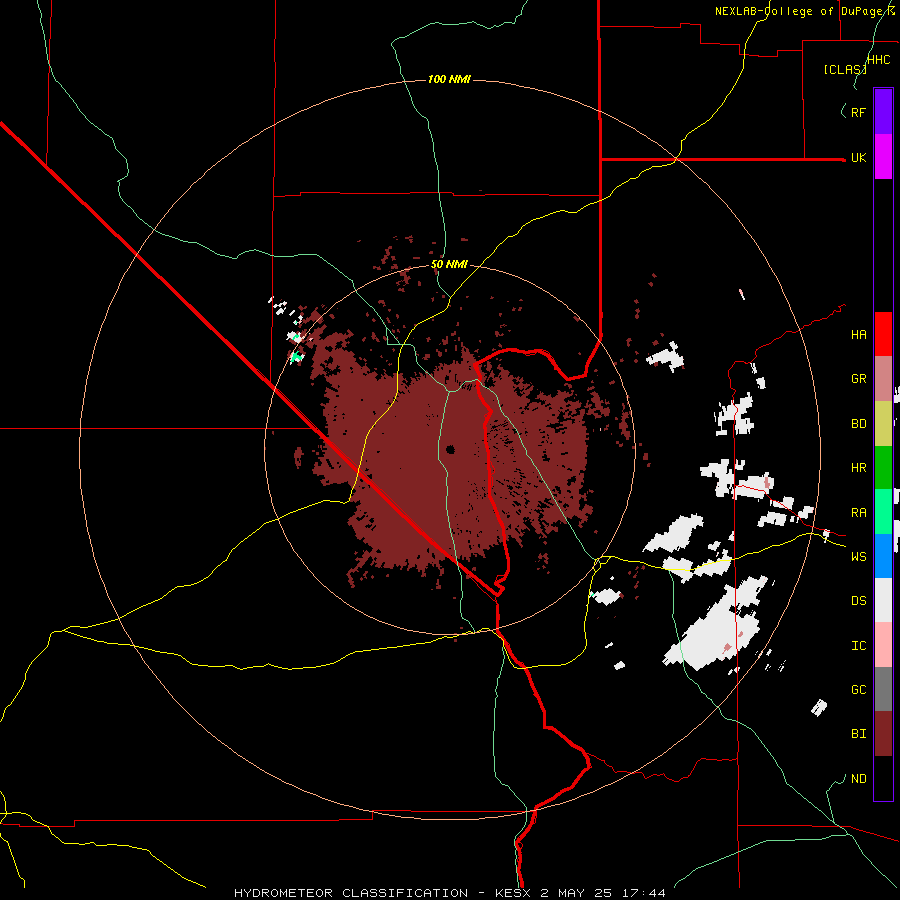
Task: Click the gray GC ground clutter swatch
Action: click(x=883, y=689)
